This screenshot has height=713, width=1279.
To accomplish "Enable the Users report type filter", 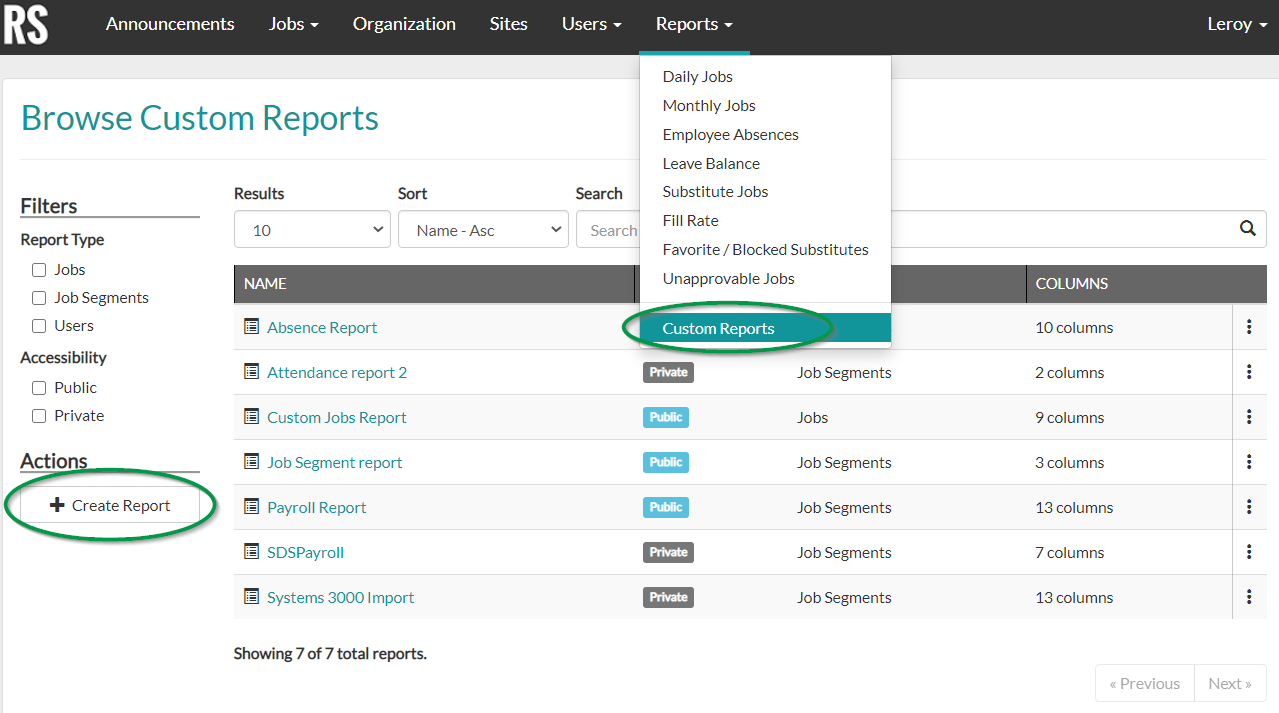I will 38,325.
